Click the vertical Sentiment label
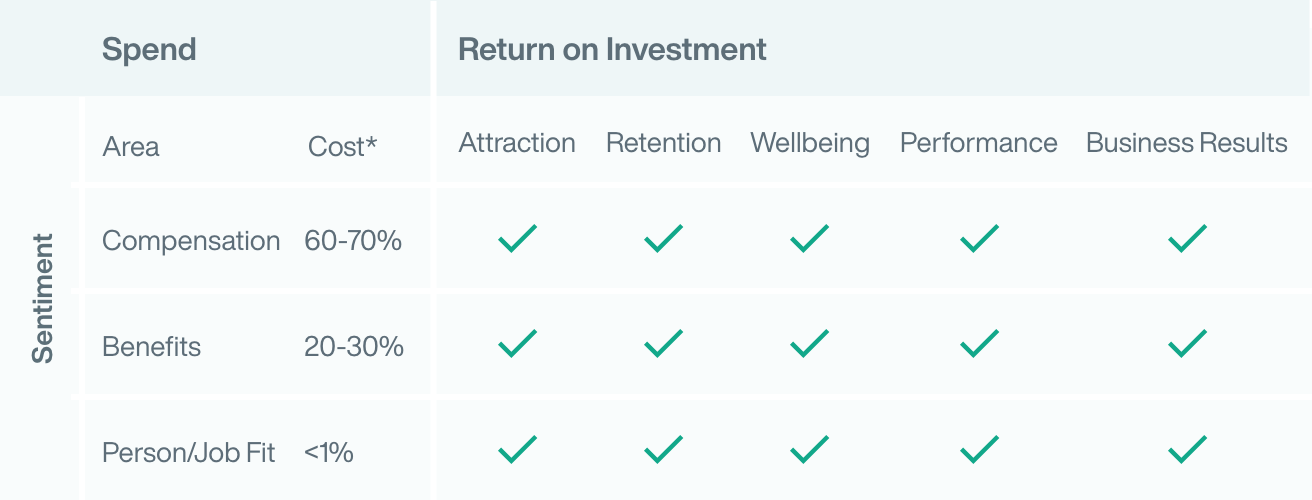The image size is (1312, 500). tap(43, 298)
